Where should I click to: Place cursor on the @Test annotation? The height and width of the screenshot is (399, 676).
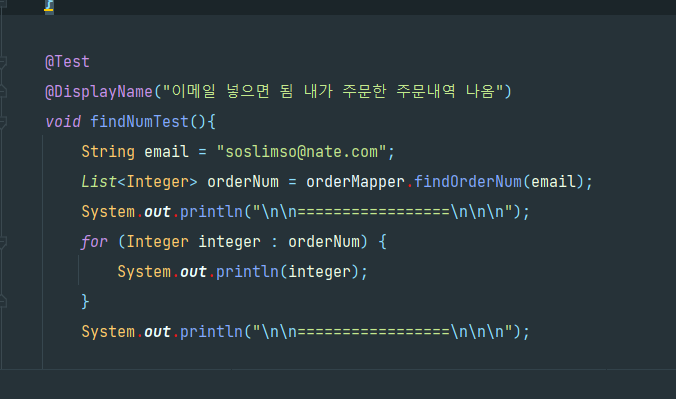[x=67, y=62]
